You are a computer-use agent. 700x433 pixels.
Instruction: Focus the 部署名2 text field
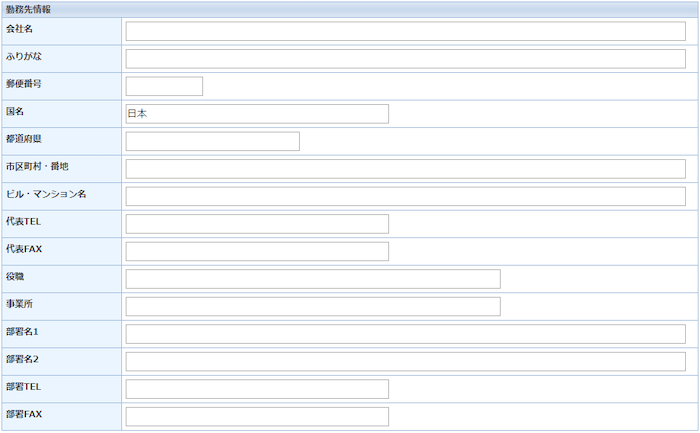pos(405,361)
